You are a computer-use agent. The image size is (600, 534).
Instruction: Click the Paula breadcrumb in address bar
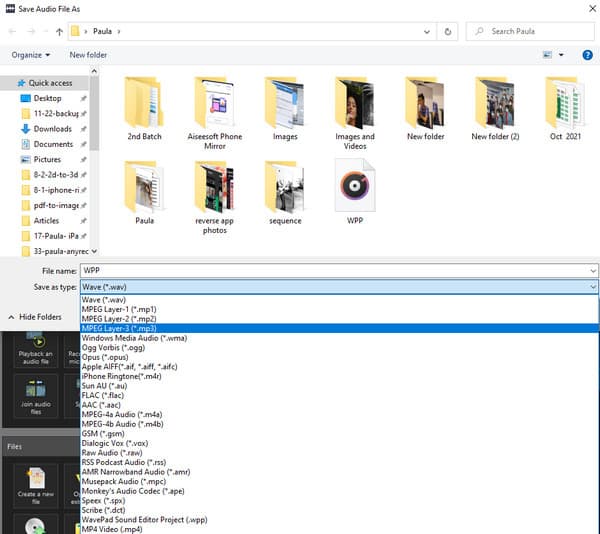103,31
